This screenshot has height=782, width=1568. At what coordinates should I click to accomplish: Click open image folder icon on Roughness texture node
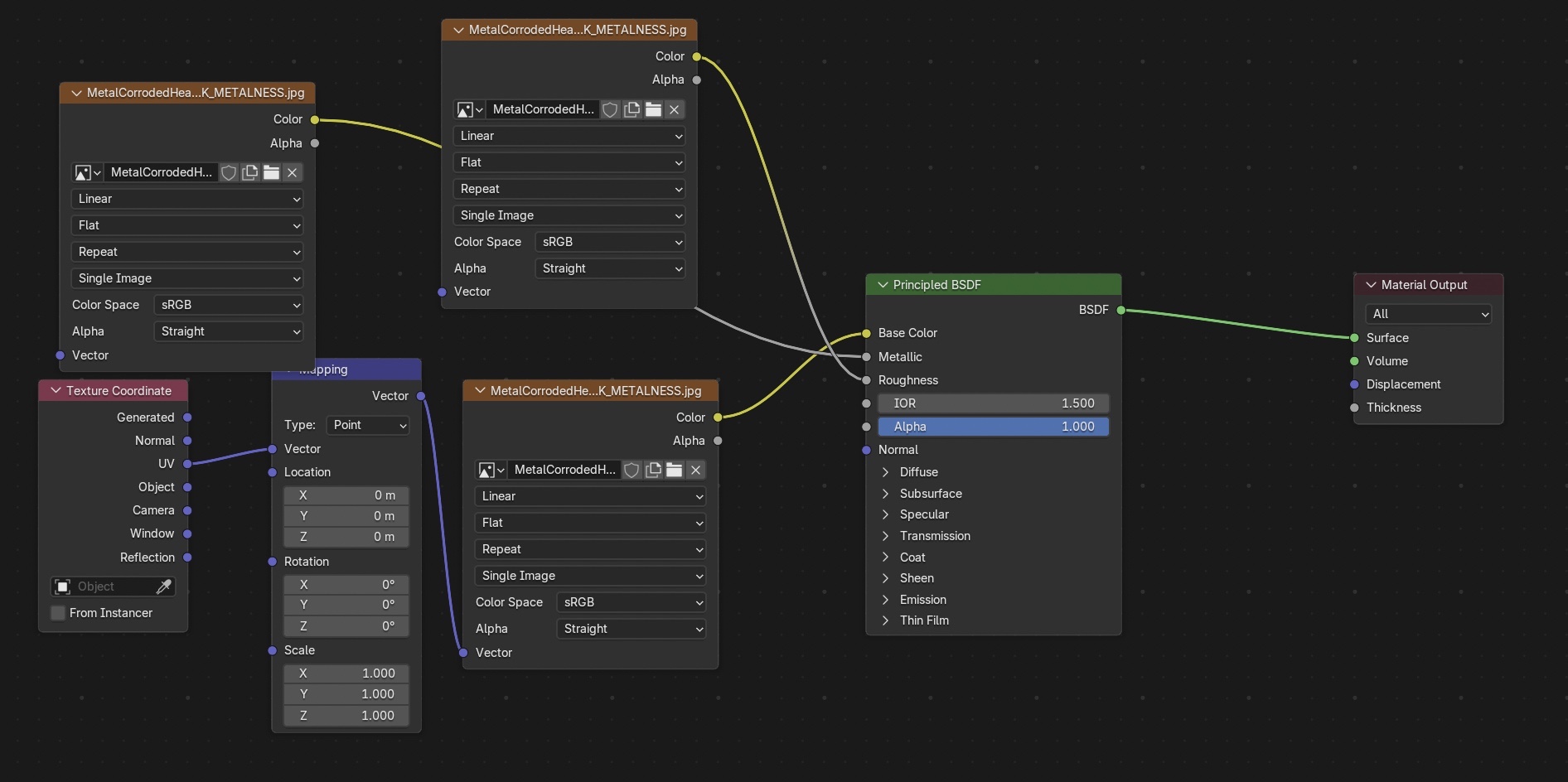(x=653, y=109)
